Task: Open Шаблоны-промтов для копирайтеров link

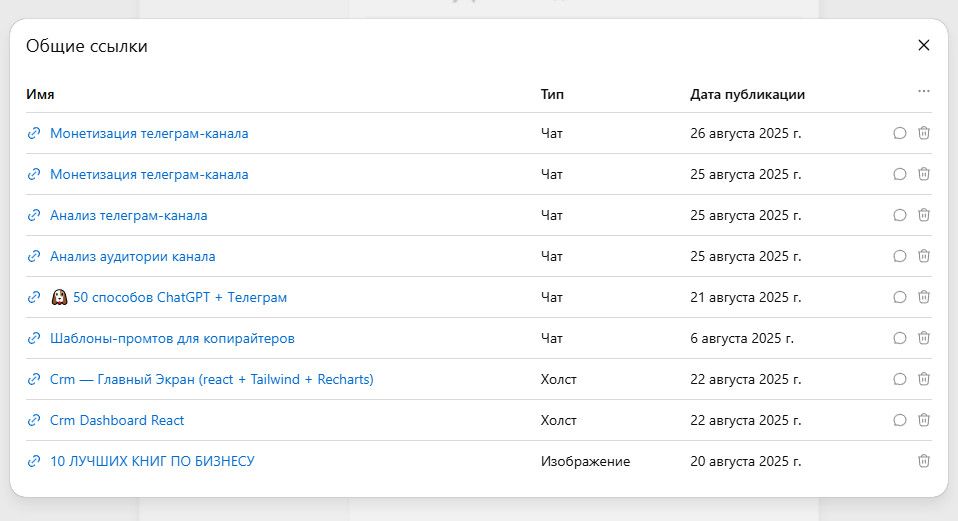Action: click(172, 338)
